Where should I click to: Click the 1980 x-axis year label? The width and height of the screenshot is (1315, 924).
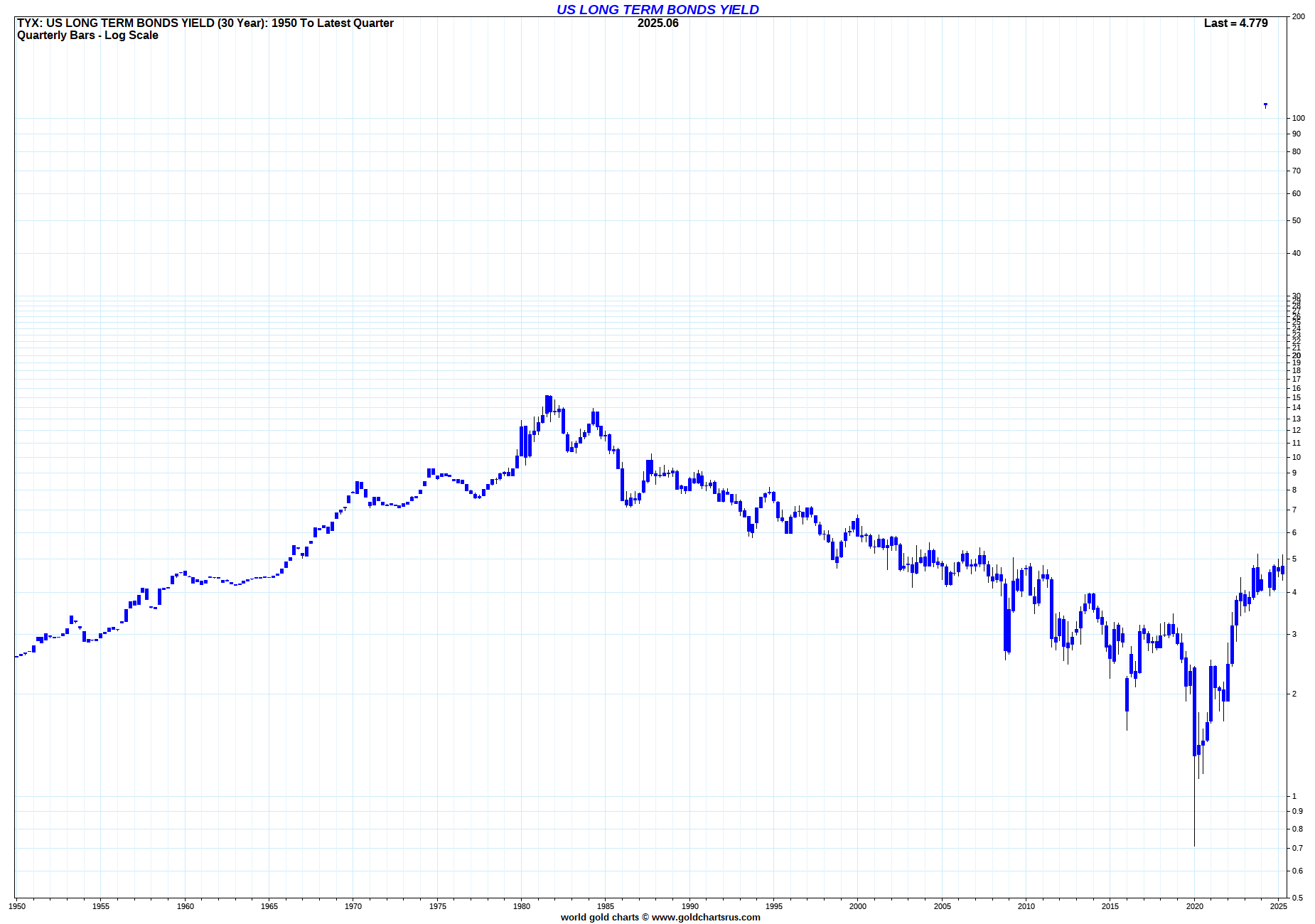point(522,906)
